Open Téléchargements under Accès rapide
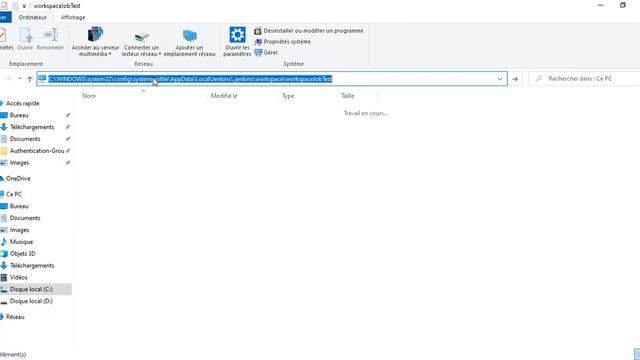Image resolution: width=640 pixels, height=360 pixels. (32, 127)
